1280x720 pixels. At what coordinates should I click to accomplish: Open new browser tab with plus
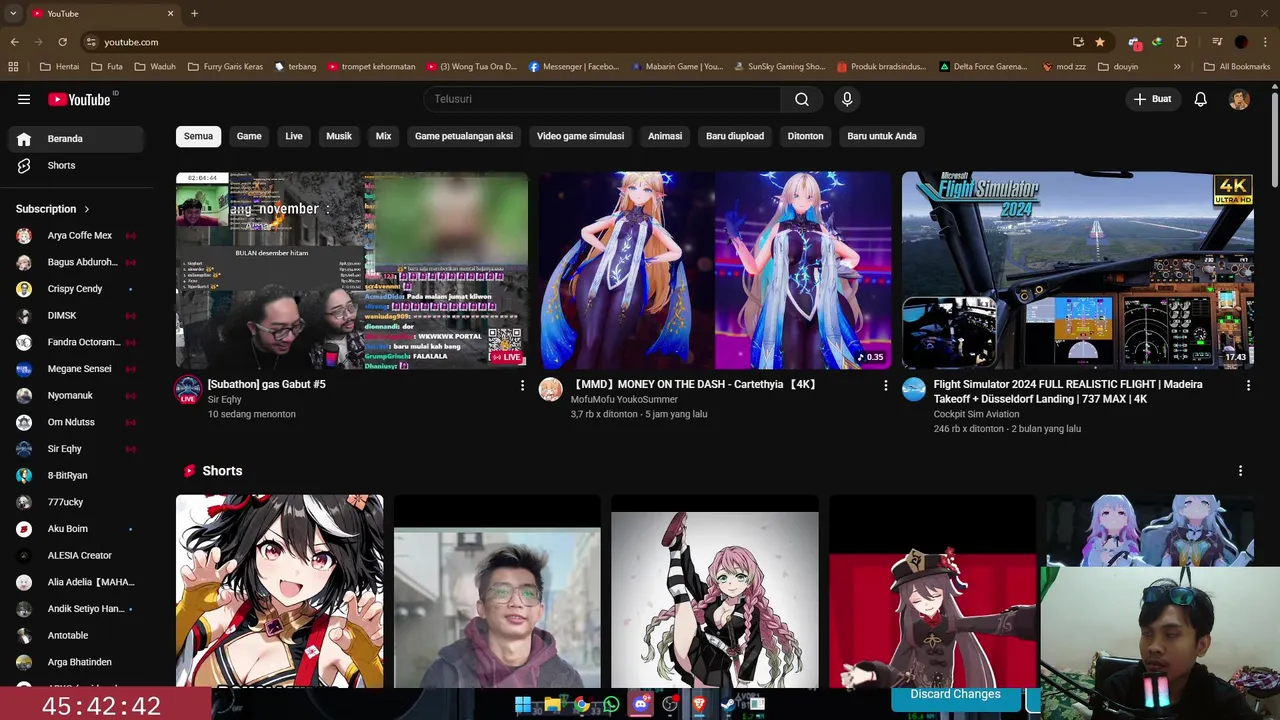pos(194,13)
